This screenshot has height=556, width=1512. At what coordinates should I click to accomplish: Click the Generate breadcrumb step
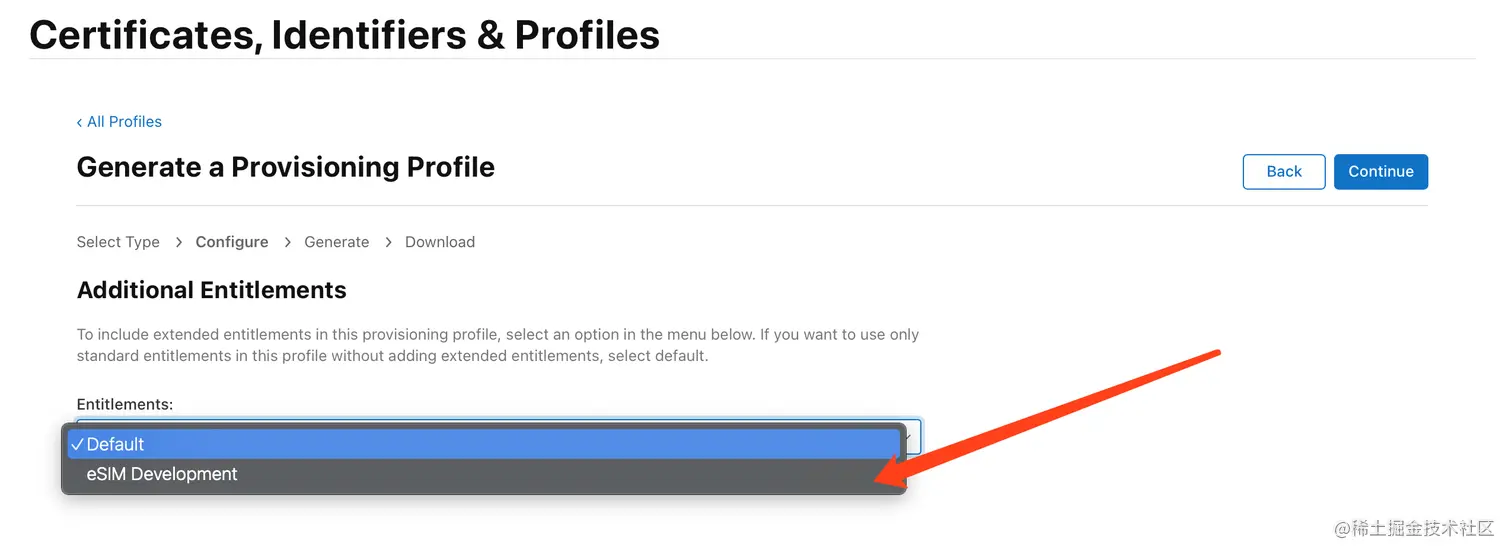[337, 242]
